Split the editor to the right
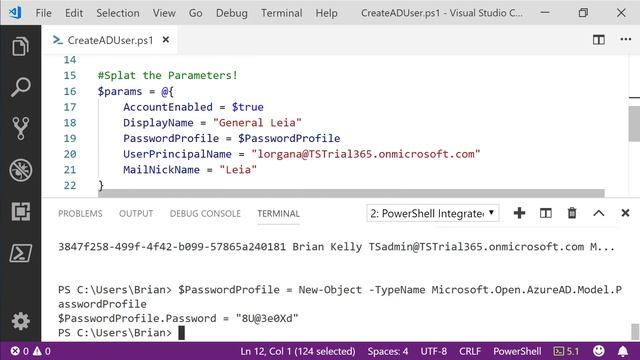Viewport: 640px width, 360px height. click(x=599, y=40)
